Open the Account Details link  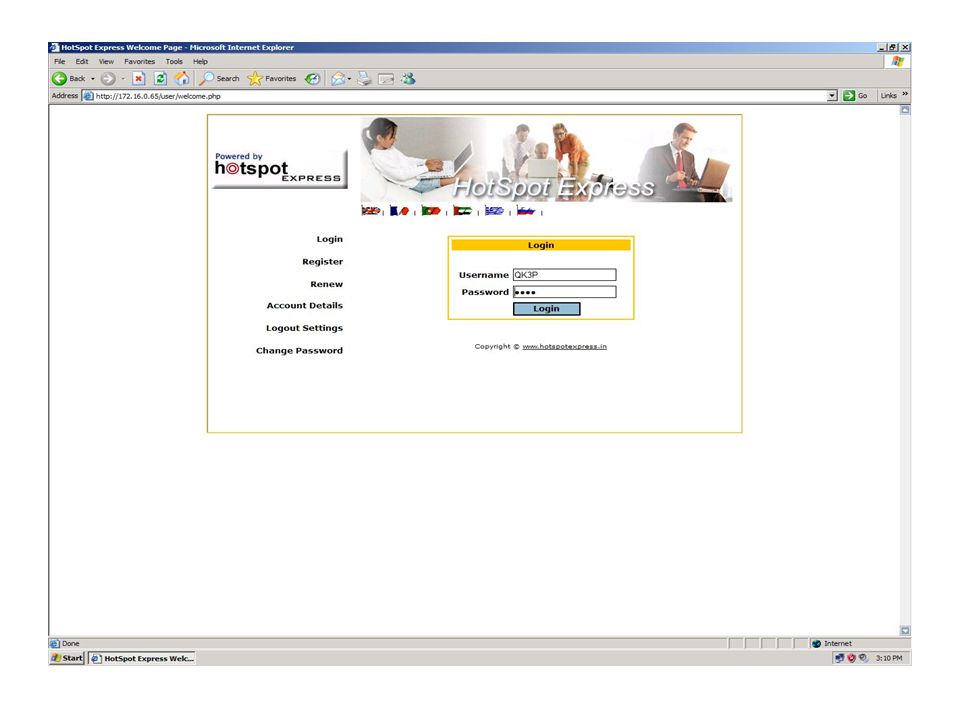pyautogui.click(x=305, y=306)
